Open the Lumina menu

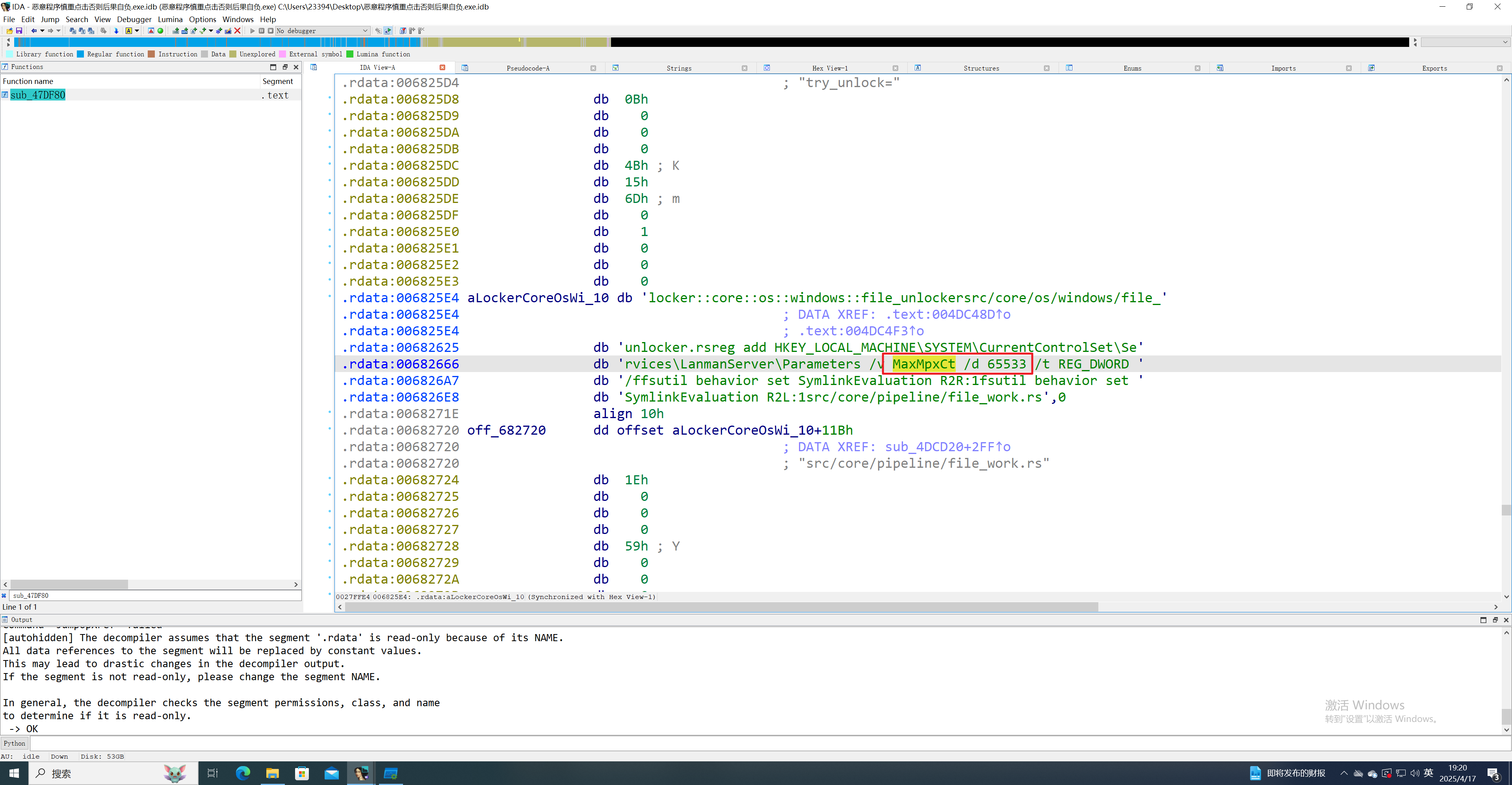tap(170, 19)
